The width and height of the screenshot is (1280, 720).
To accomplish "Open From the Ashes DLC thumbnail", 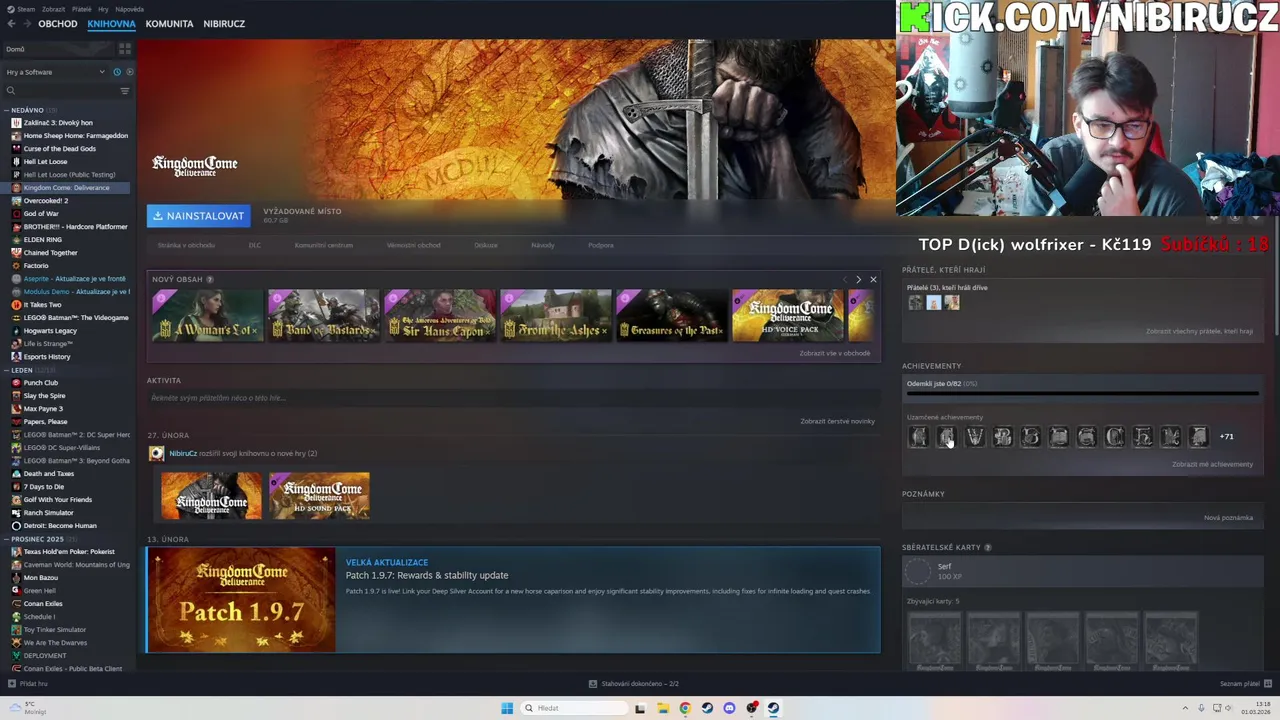I will [x=556, y=316].
